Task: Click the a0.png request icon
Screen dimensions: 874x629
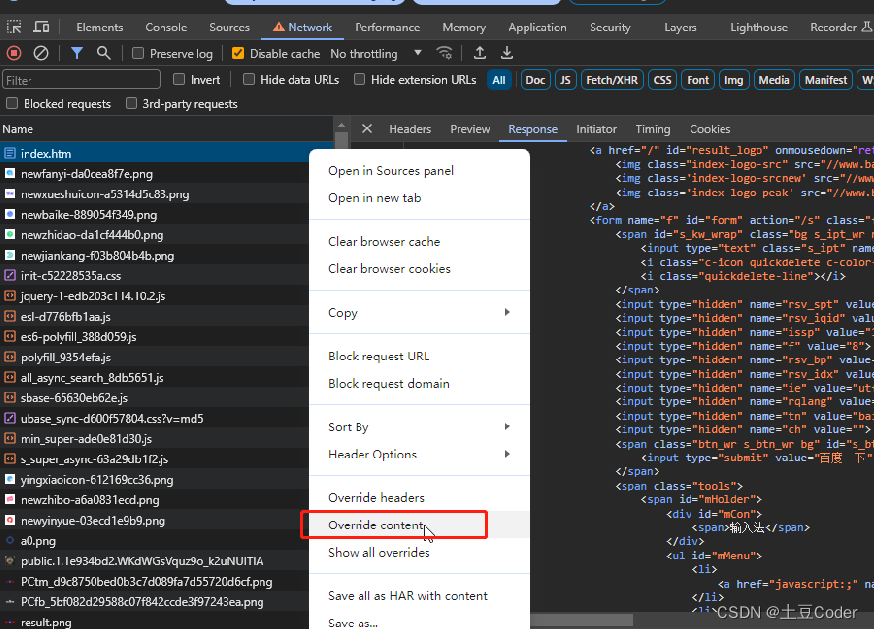Action: pyautogui.click(x=9, y=540)
